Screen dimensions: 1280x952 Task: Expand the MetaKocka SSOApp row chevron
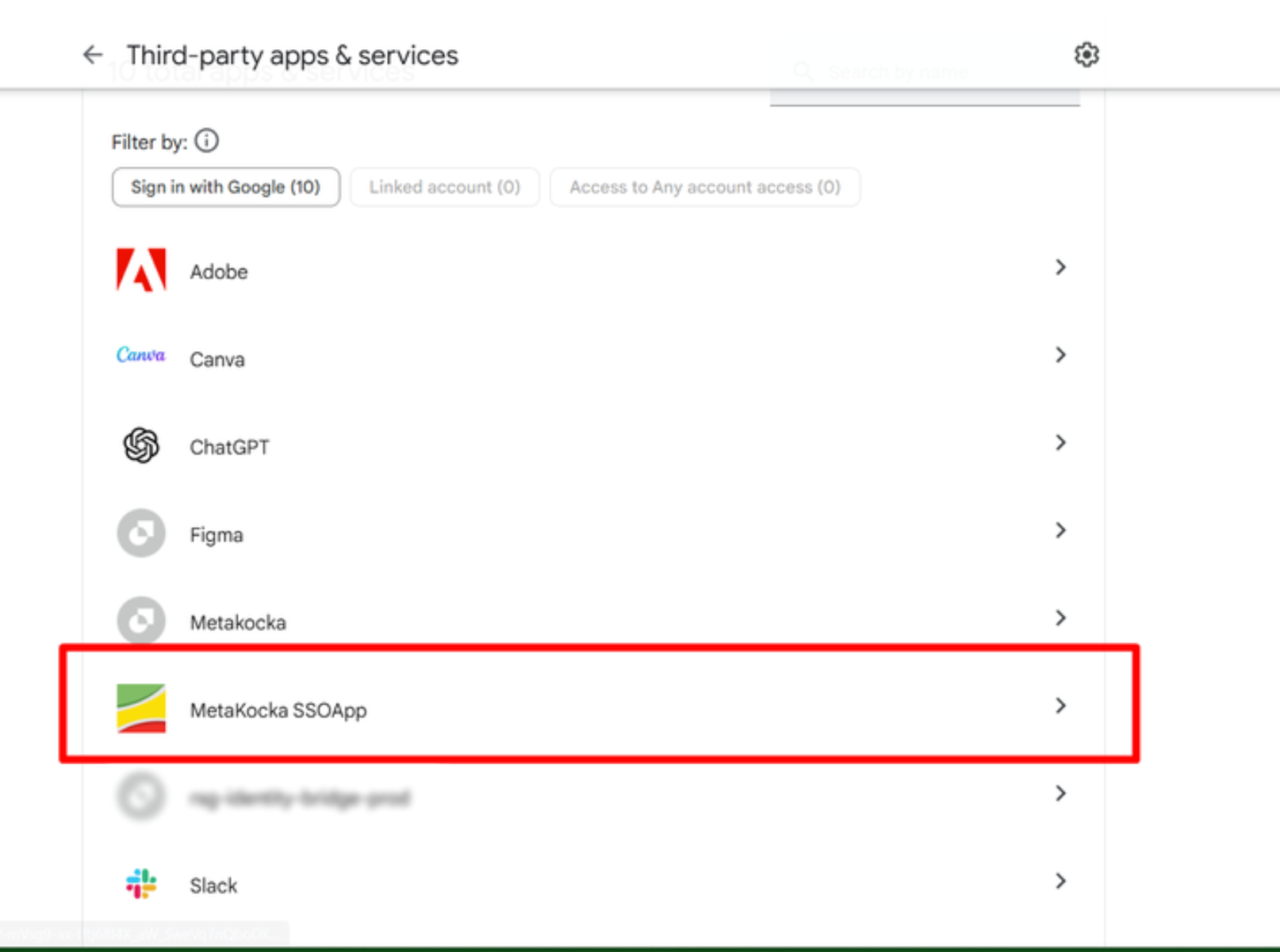1060,705
